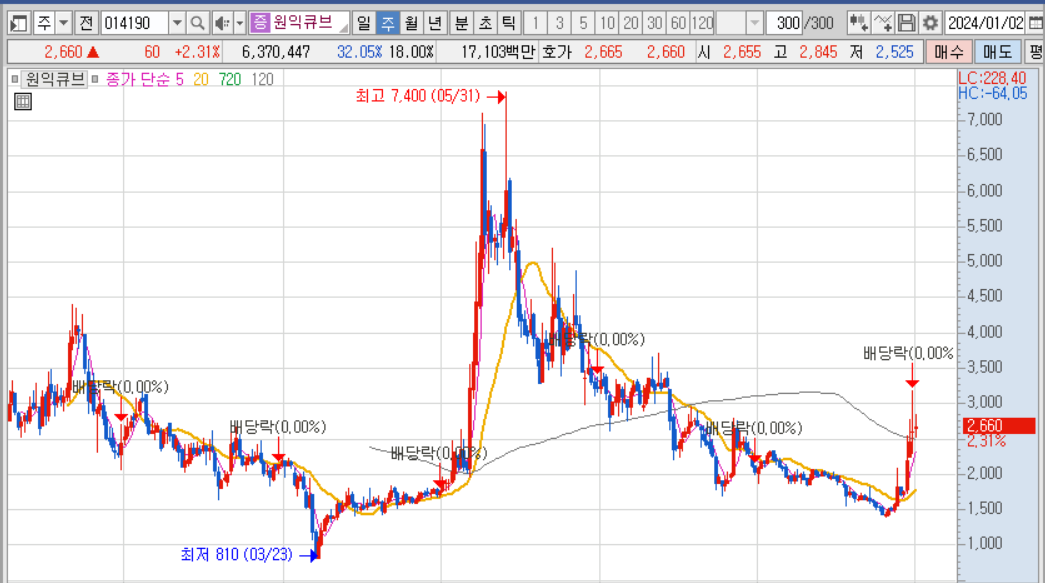The height and width of the screenshot is (583, 1045).
Task: Click the grid data table icon
Action: (23, 101)
